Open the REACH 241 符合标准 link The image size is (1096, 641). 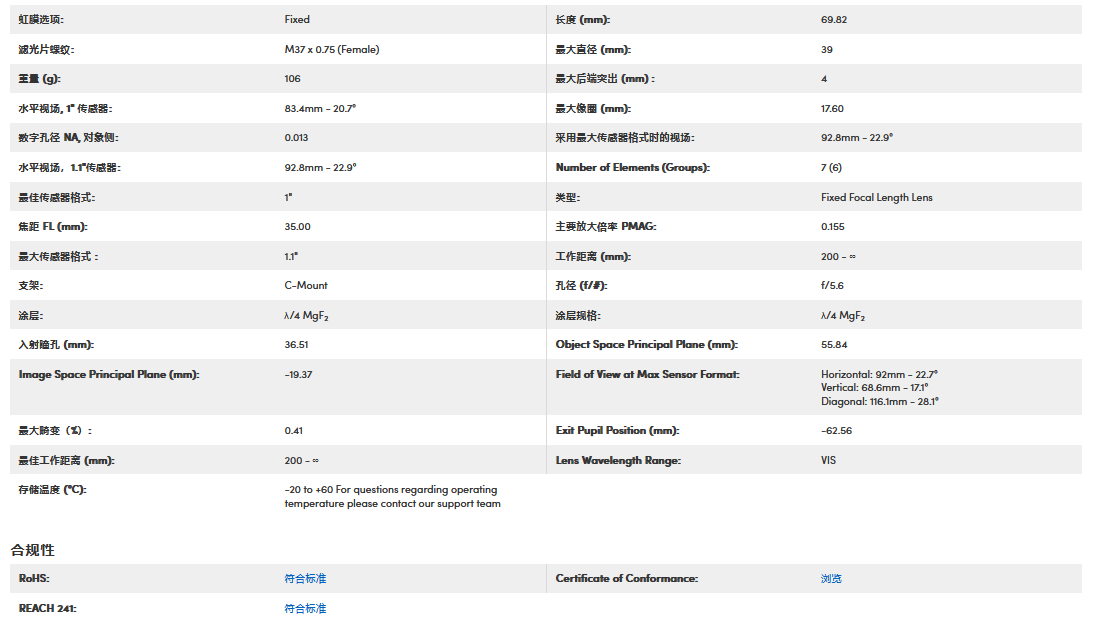(x=305, y=609)
